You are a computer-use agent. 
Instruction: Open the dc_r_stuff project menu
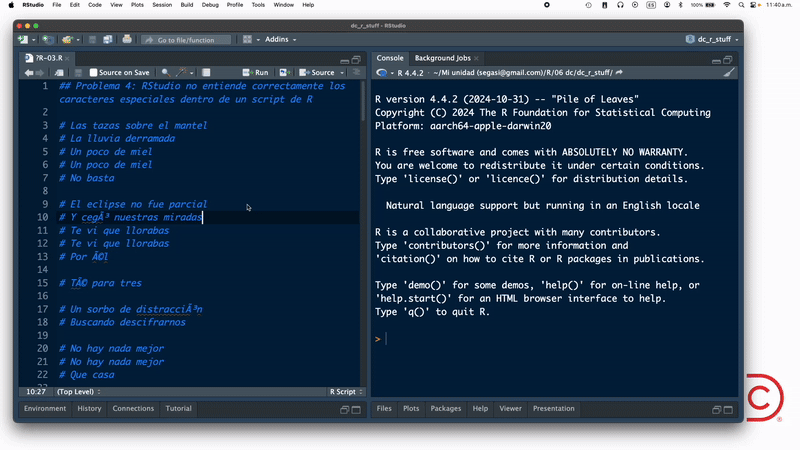tap(712, 39)
